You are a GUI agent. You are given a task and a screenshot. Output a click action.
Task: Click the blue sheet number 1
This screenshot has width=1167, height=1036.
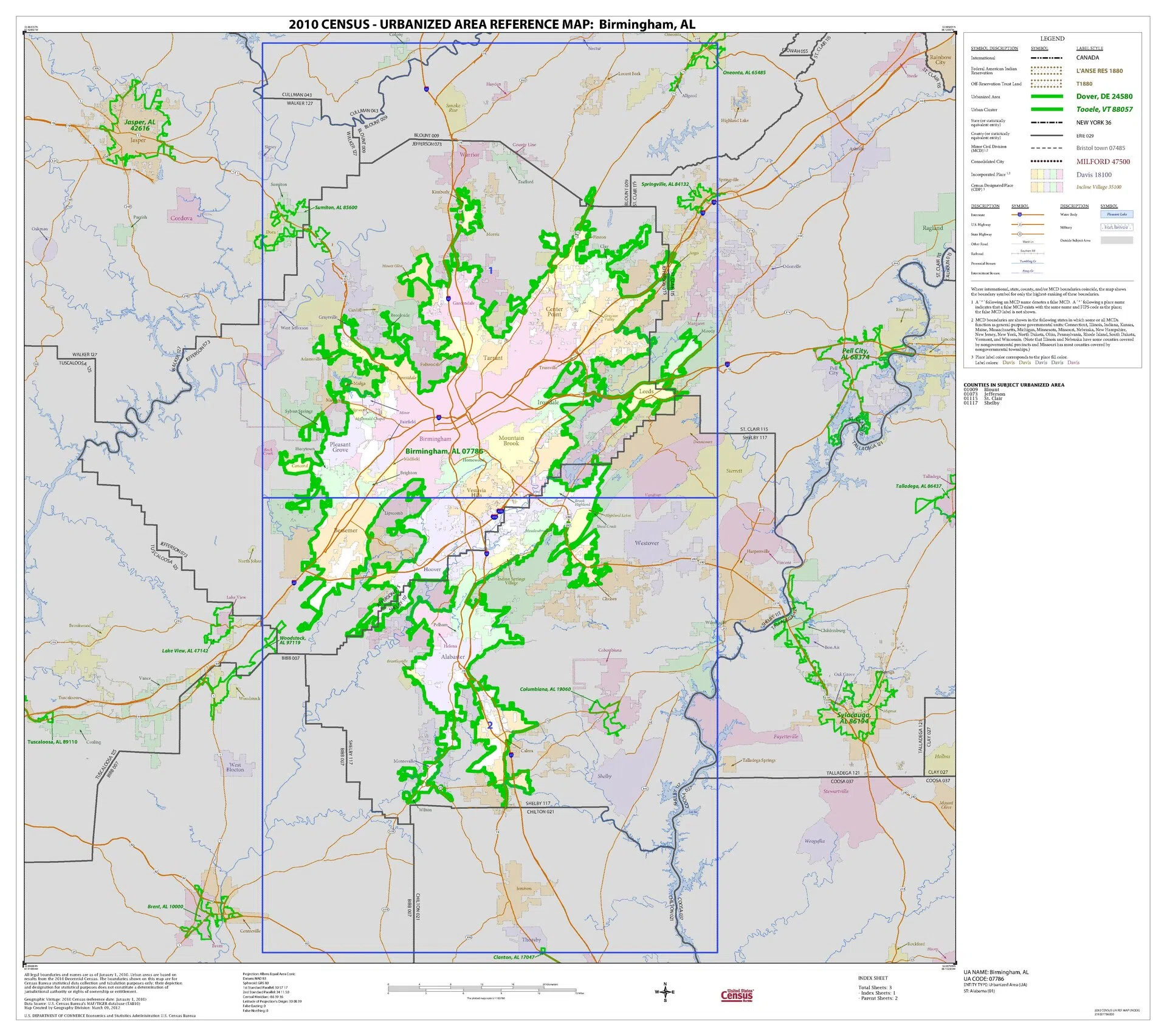tap(490, 270)
